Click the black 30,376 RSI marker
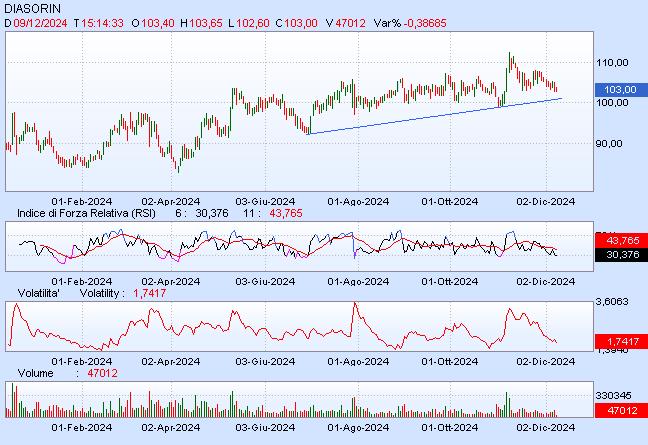The width and height of the screenshot is (648, 445). click(621, 255)
